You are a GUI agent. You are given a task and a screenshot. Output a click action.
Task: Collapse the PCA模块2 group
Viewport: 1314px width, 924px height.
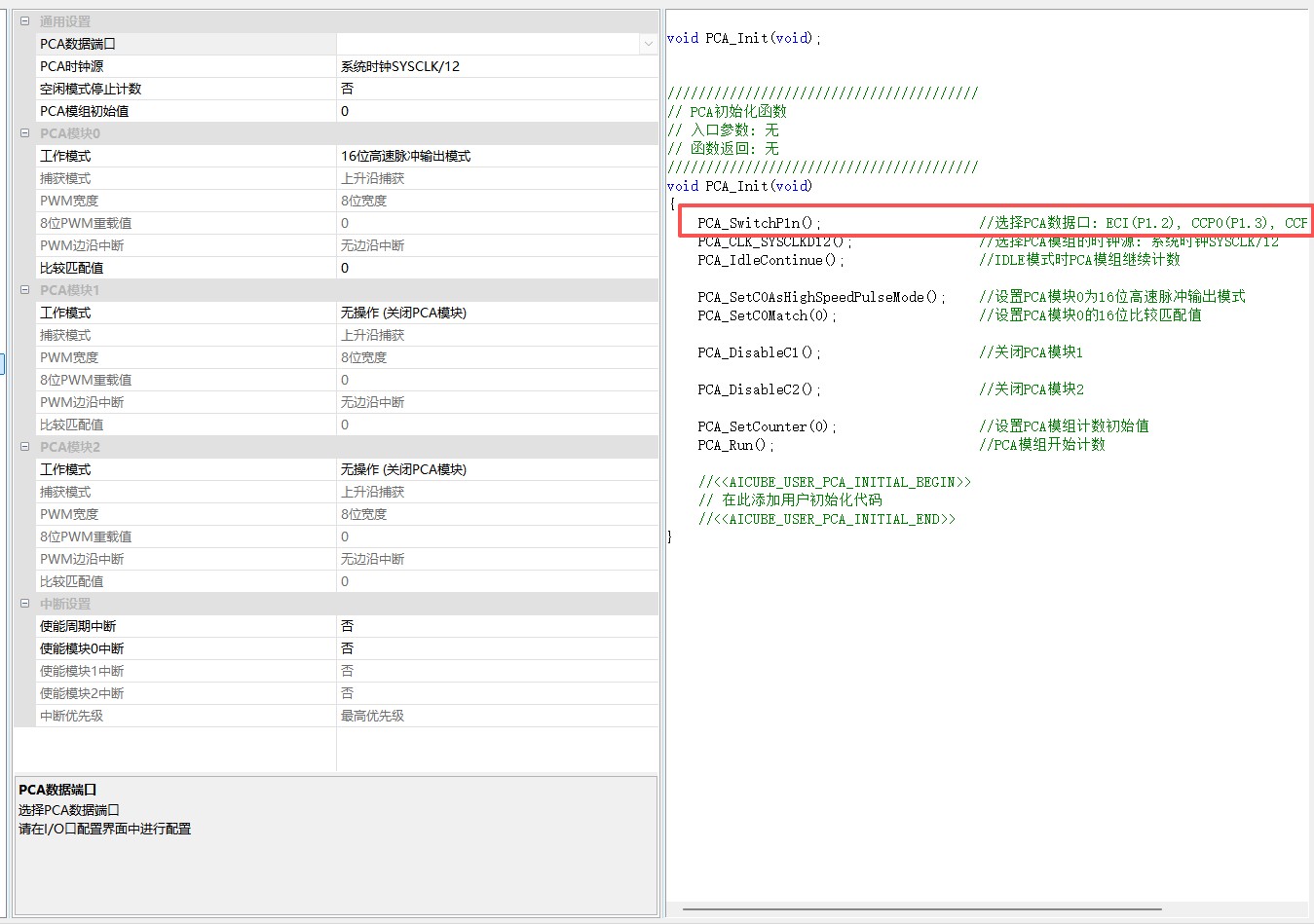pyautogui.click(x=24, y=447)
